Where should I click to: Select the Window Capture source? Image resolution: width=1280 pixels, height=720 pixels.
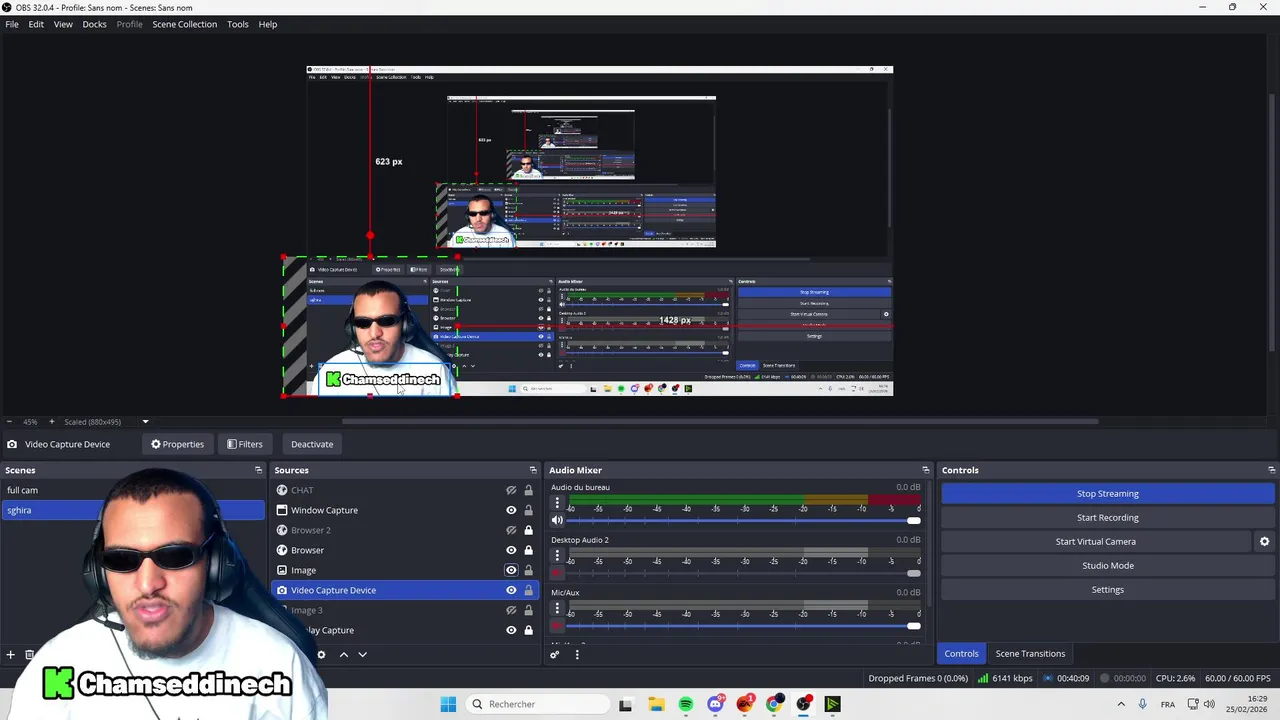click(405, 510)
